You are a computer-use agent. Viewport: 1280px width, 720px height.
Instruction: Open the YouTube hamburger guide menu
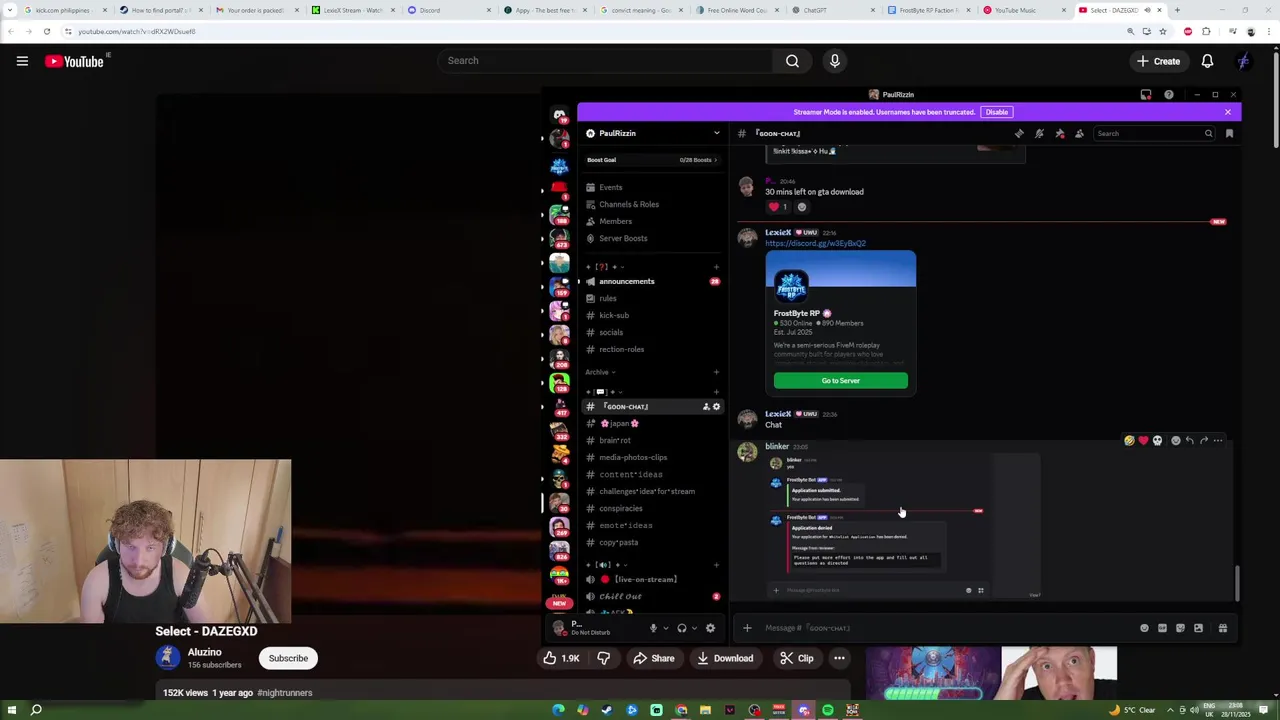tap(22, 61)
